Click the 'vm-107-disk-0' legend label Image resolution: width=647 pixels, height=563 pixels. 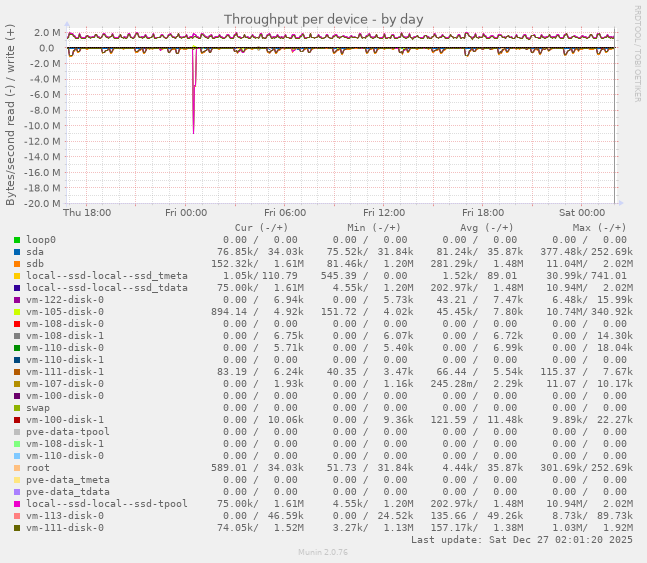tap(65, 384)
